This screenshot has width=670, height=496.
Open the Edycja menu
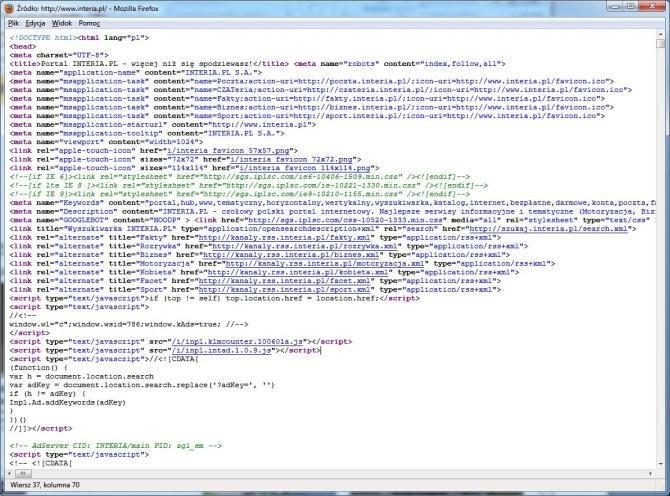(35, 23)
